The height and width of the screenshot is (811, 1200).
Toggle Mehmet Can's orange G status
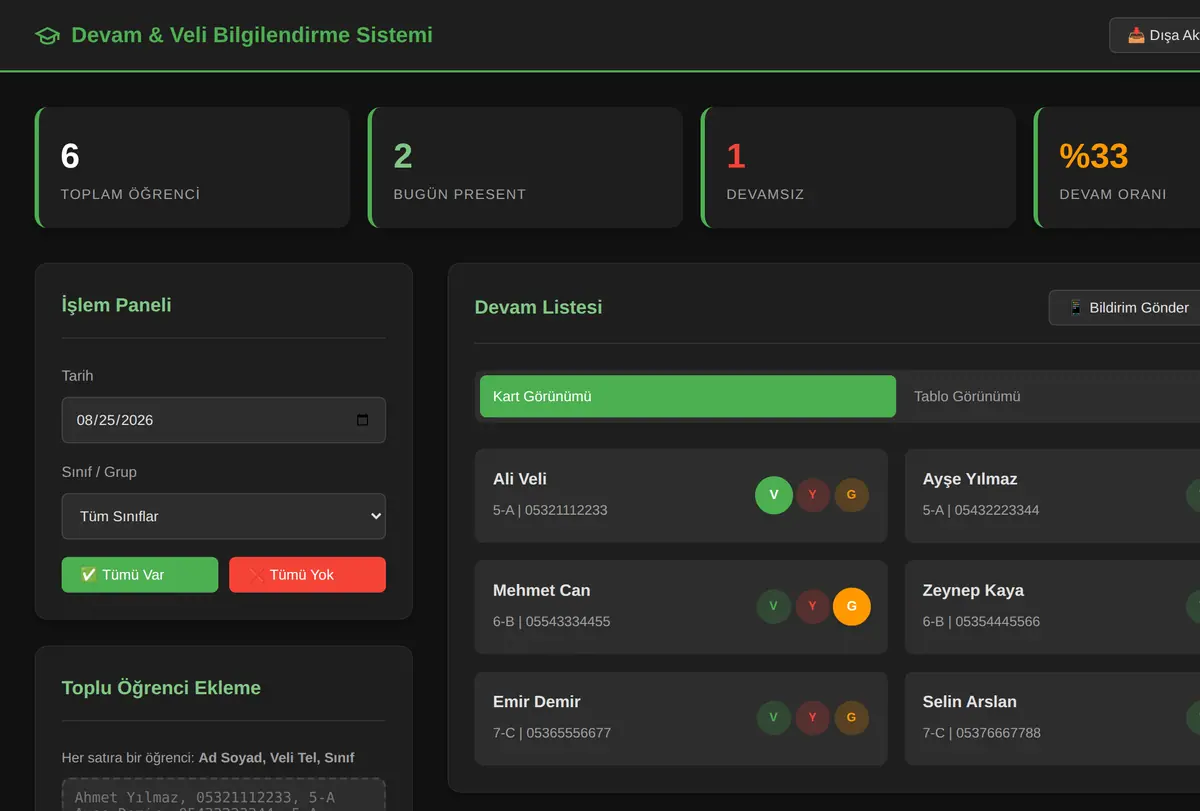click(x=852, y=606)
